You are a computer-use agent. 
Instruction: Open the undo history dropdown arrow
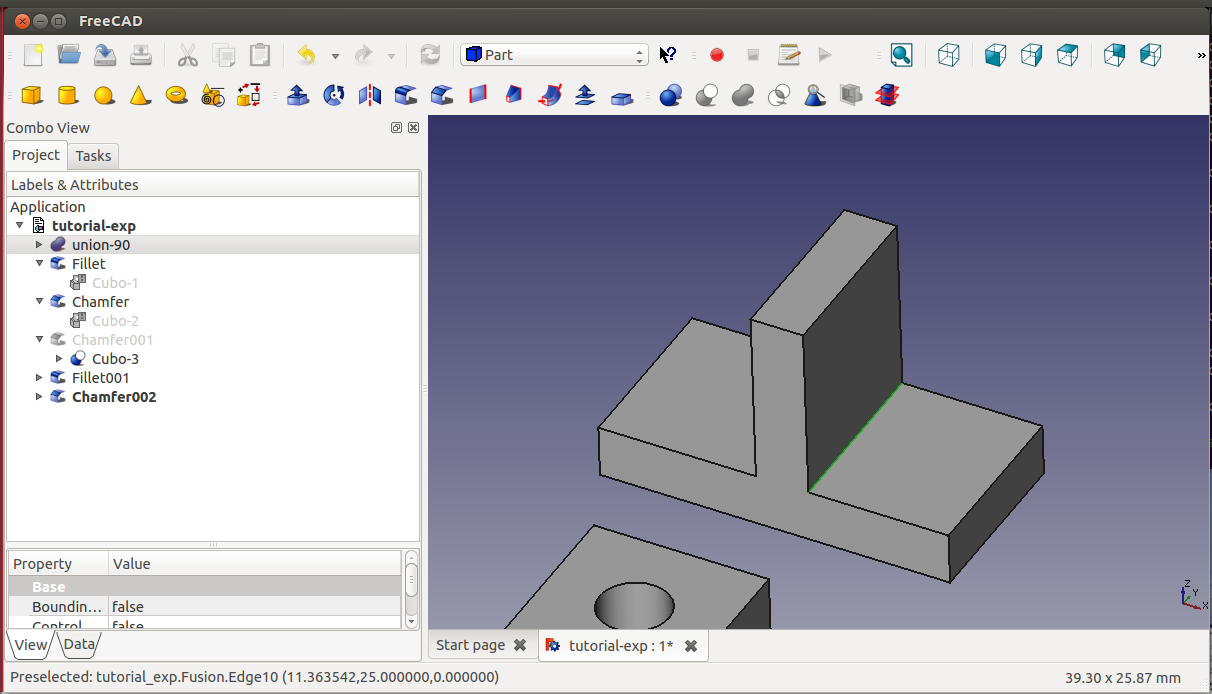click(335, 56)
